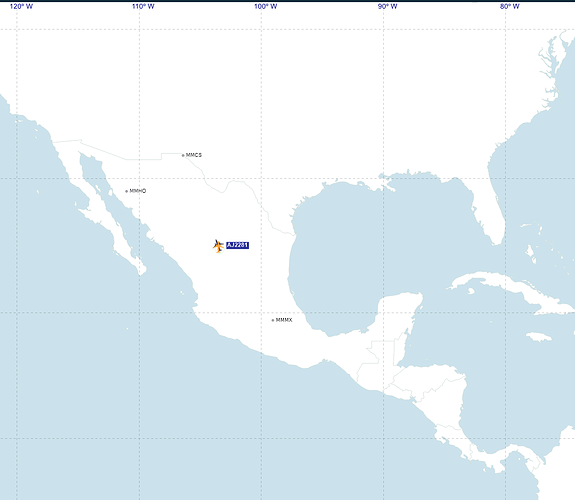Click the 100° W longitude label
Image resolution: width=575 pixels, height=500 pixels.
[x=265, y=6]
